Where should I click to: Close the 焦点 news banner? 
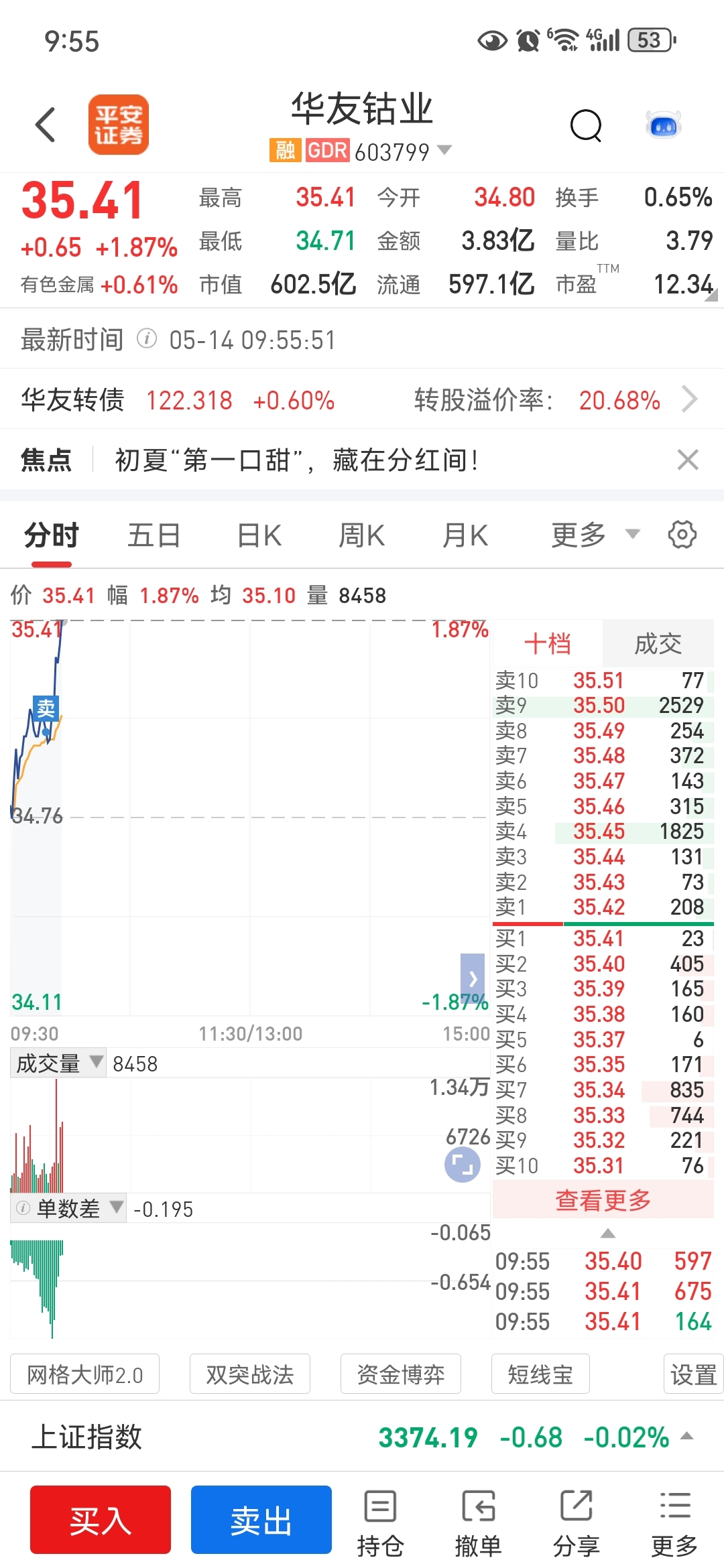pos(688,460)
